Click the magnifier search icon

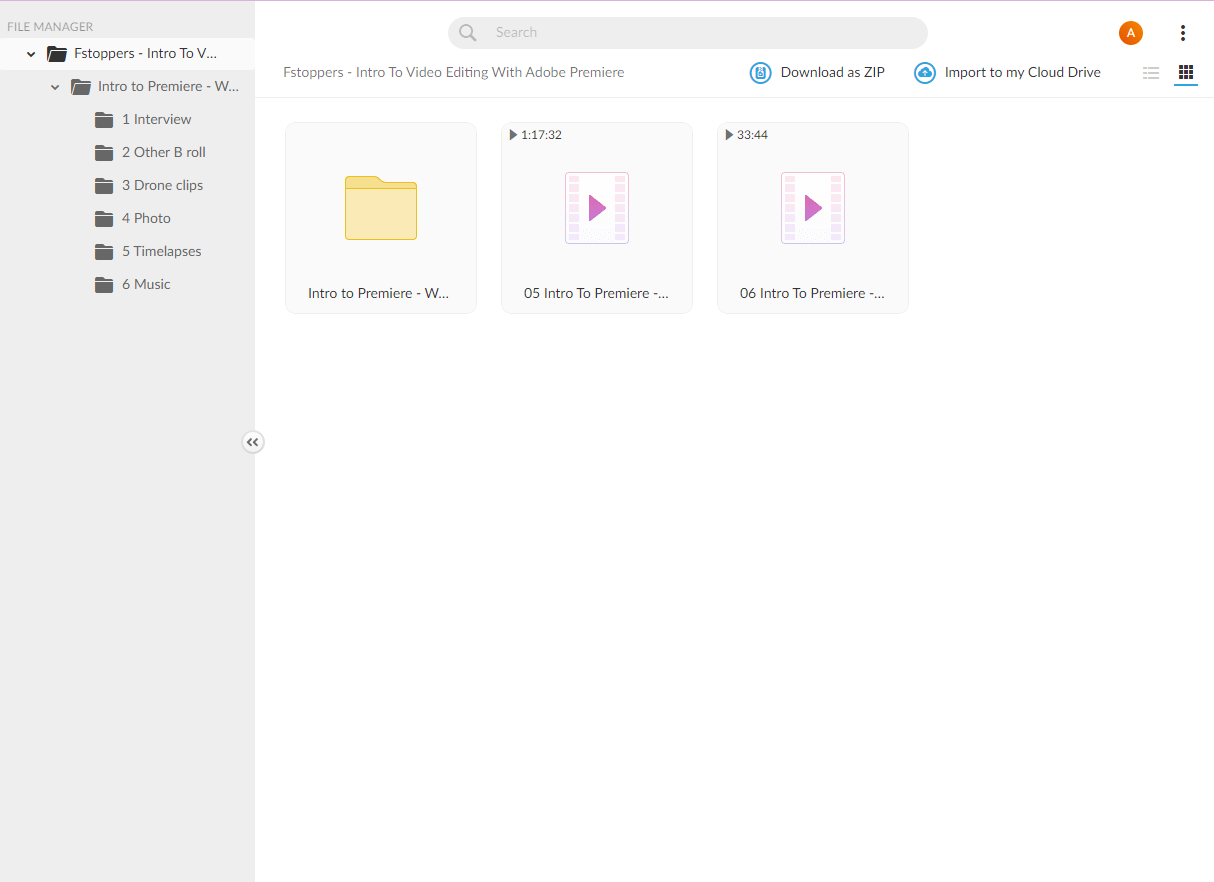[468, 33]
